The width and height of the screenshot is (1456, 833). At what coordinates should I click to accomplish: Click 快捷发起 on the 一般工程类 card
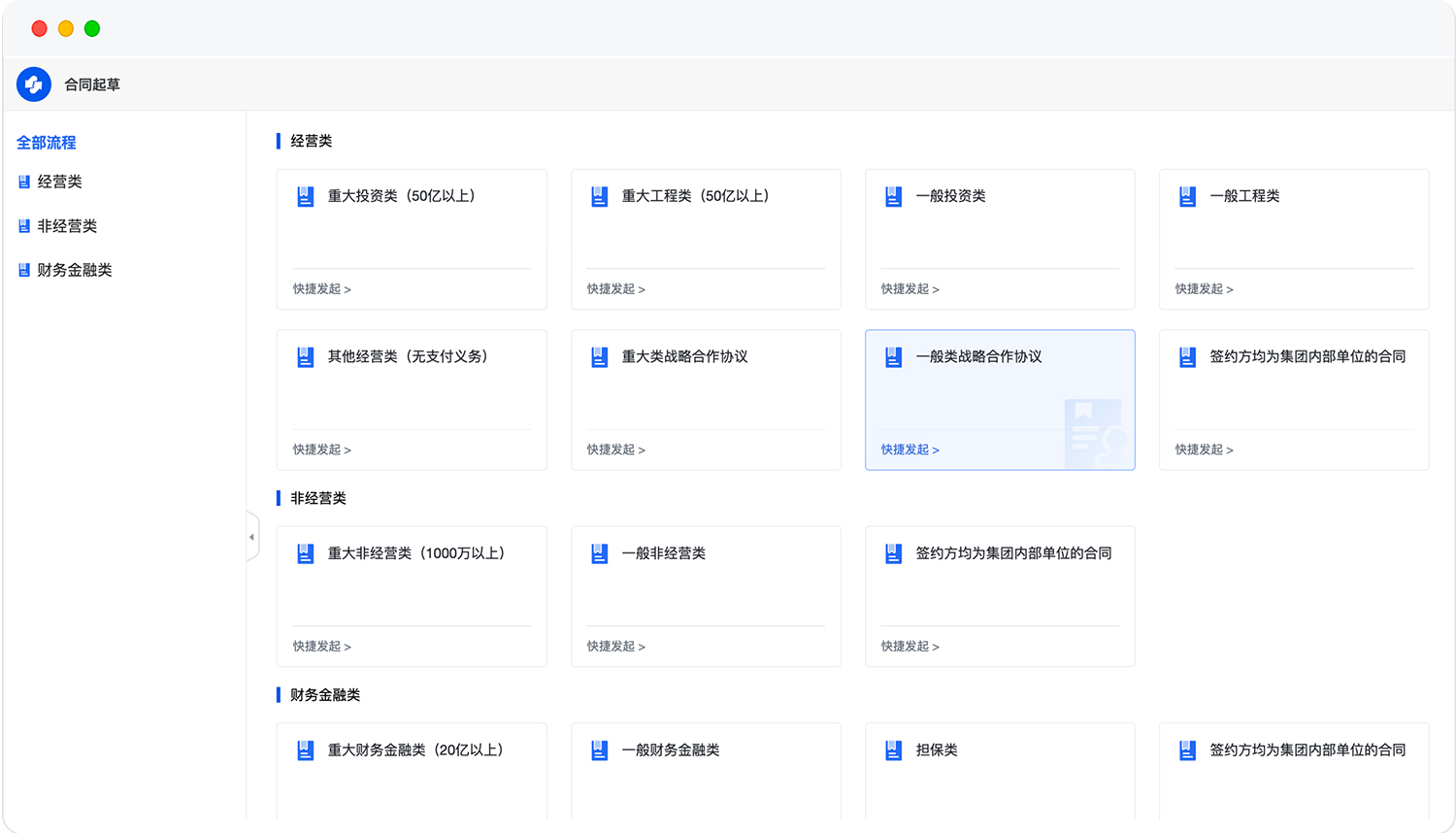1205,289
